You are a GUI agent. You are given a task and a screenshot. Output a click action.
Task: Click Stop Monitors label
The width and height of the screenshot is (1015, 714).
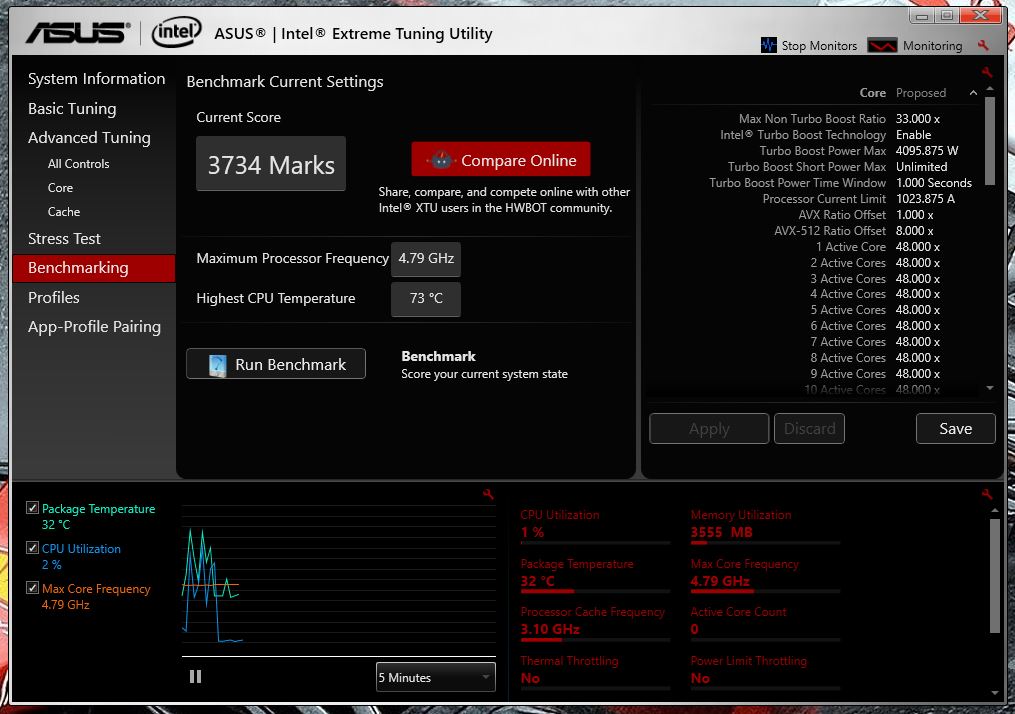pyautogui.click(x=819, y=46)
